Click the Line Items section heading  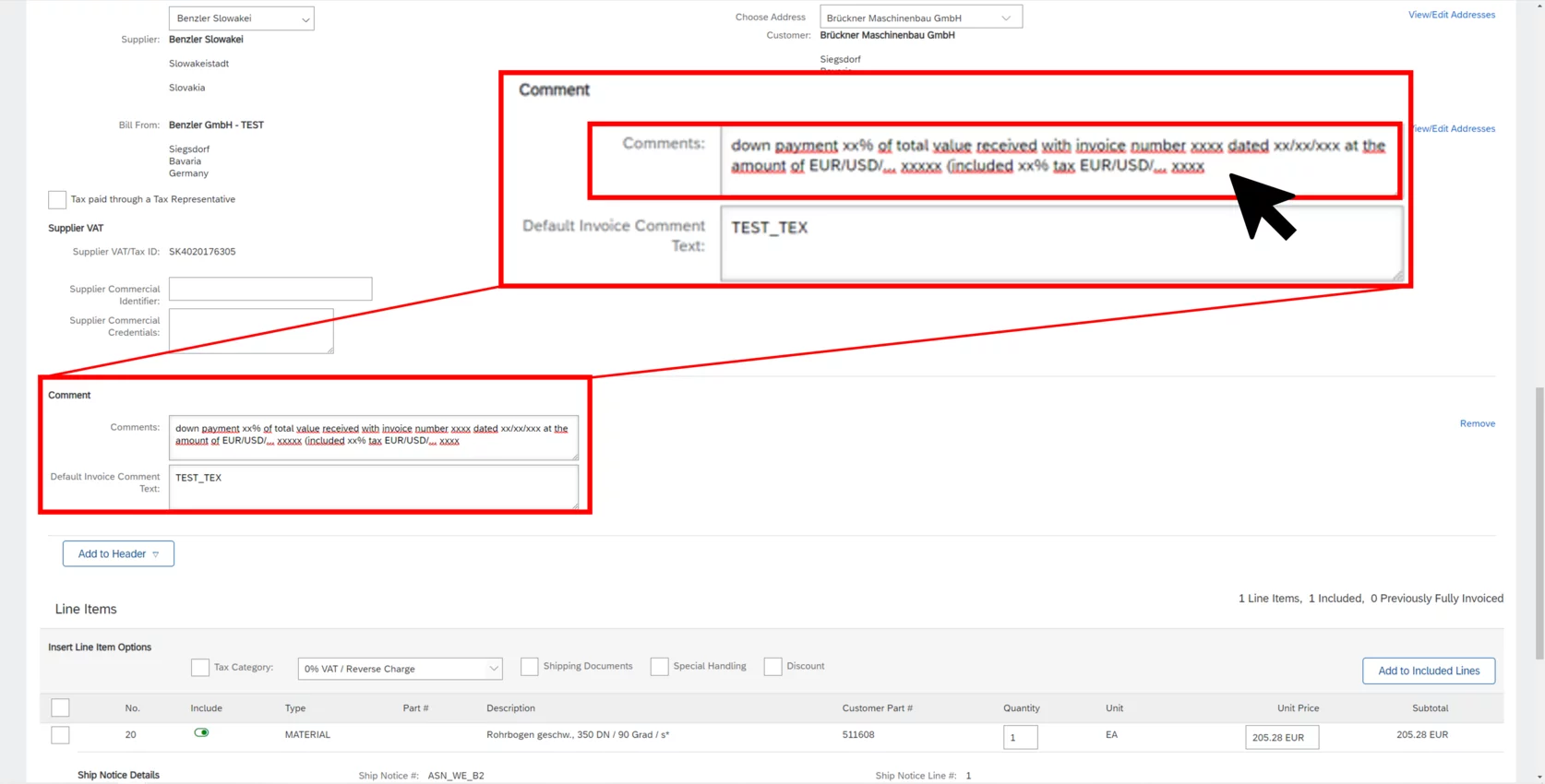(x=86, y=609)
